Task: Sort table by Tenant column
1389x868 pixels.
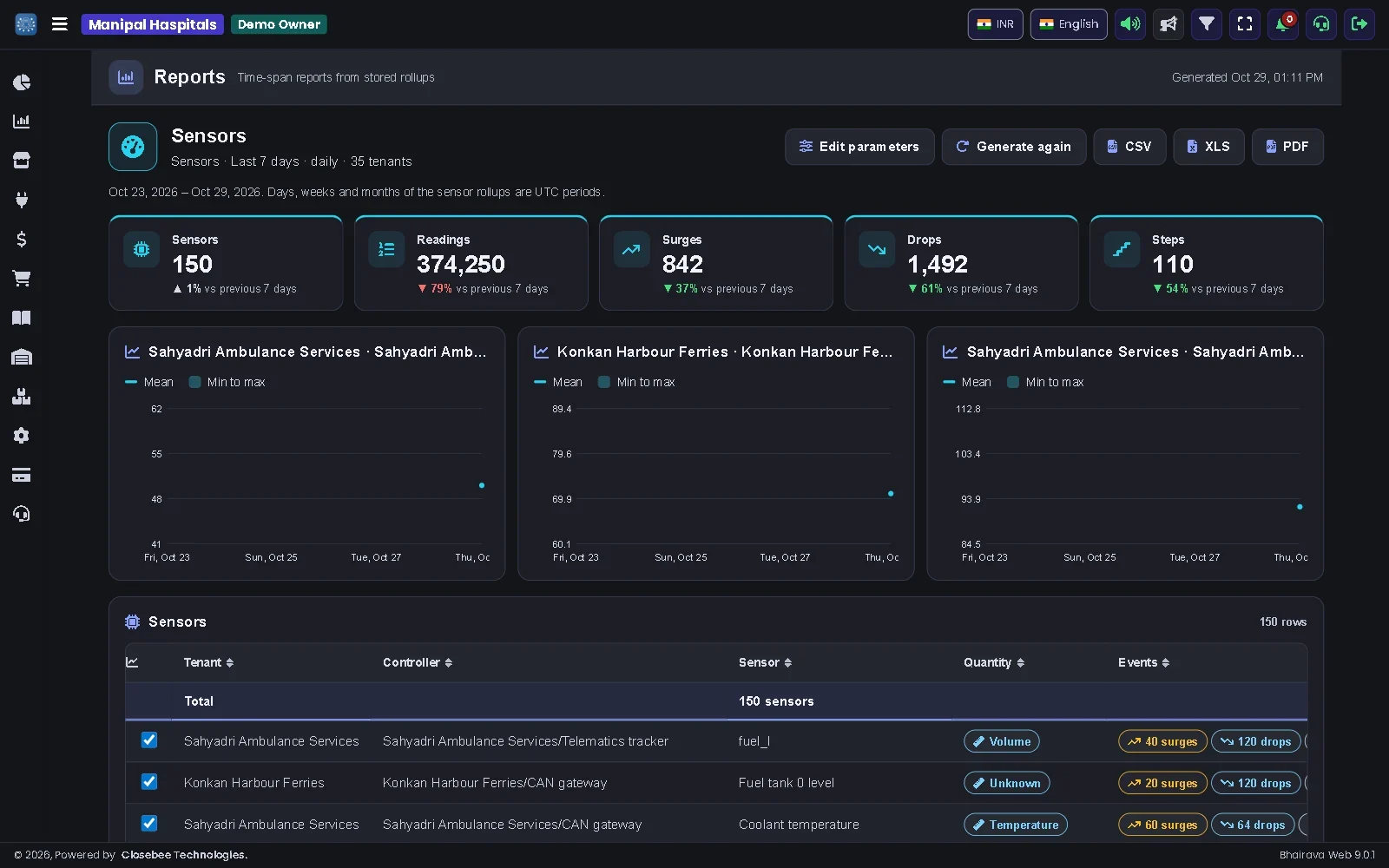Action: click(x=209, y=662)
